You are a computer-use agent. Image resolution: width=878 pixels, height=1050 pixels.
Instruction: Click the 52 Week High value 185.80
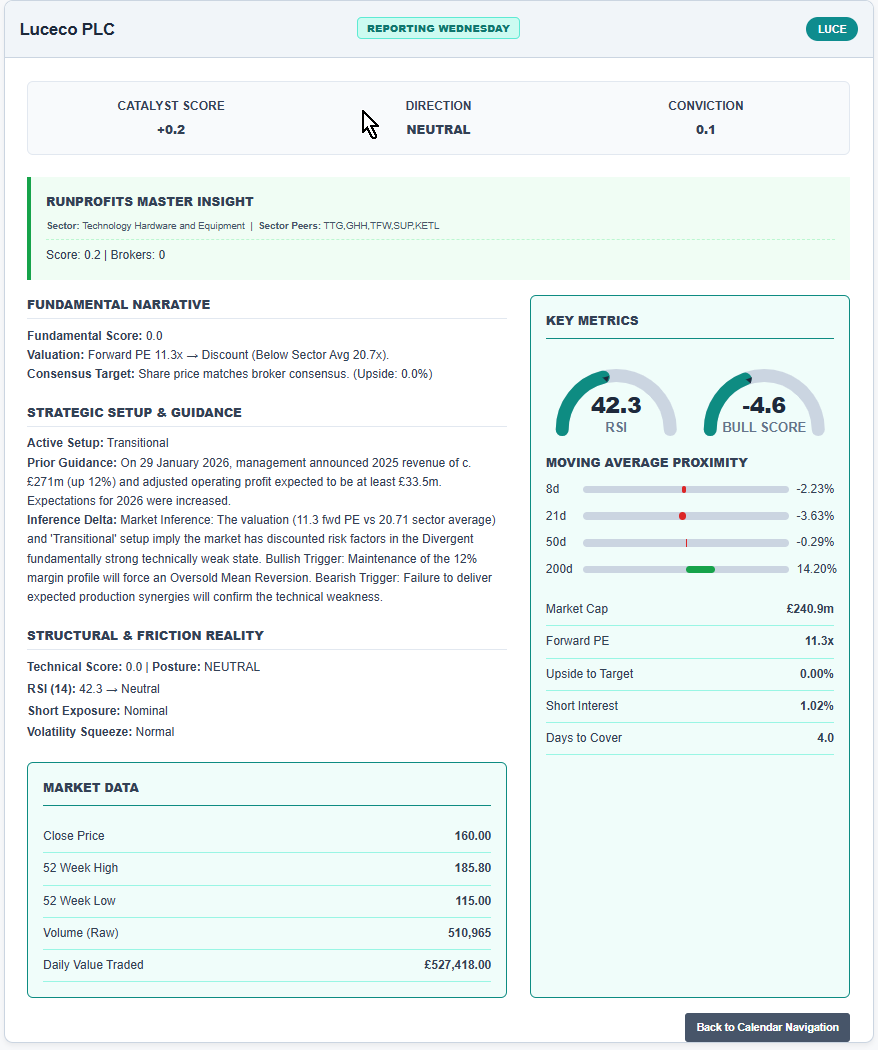pyautogui.click(x=473, y=868)
